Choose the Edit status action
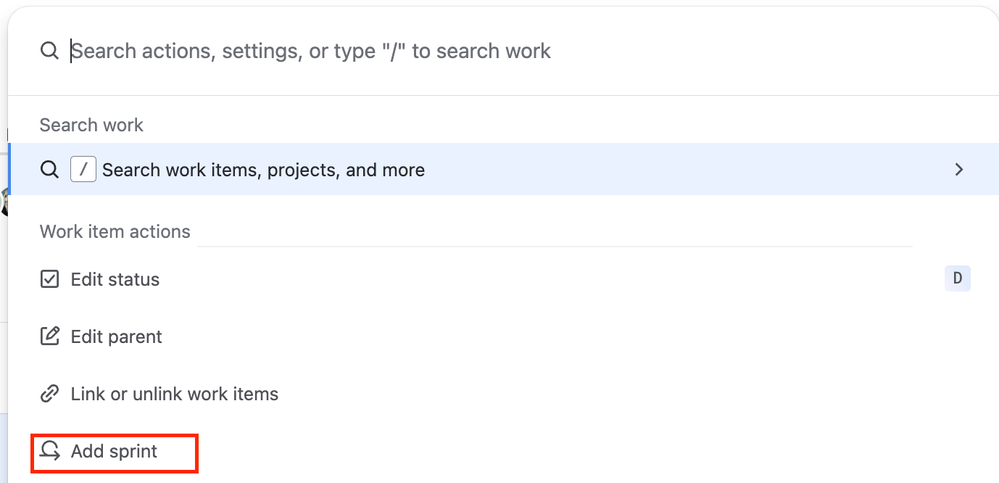 (x=115, y=280)
